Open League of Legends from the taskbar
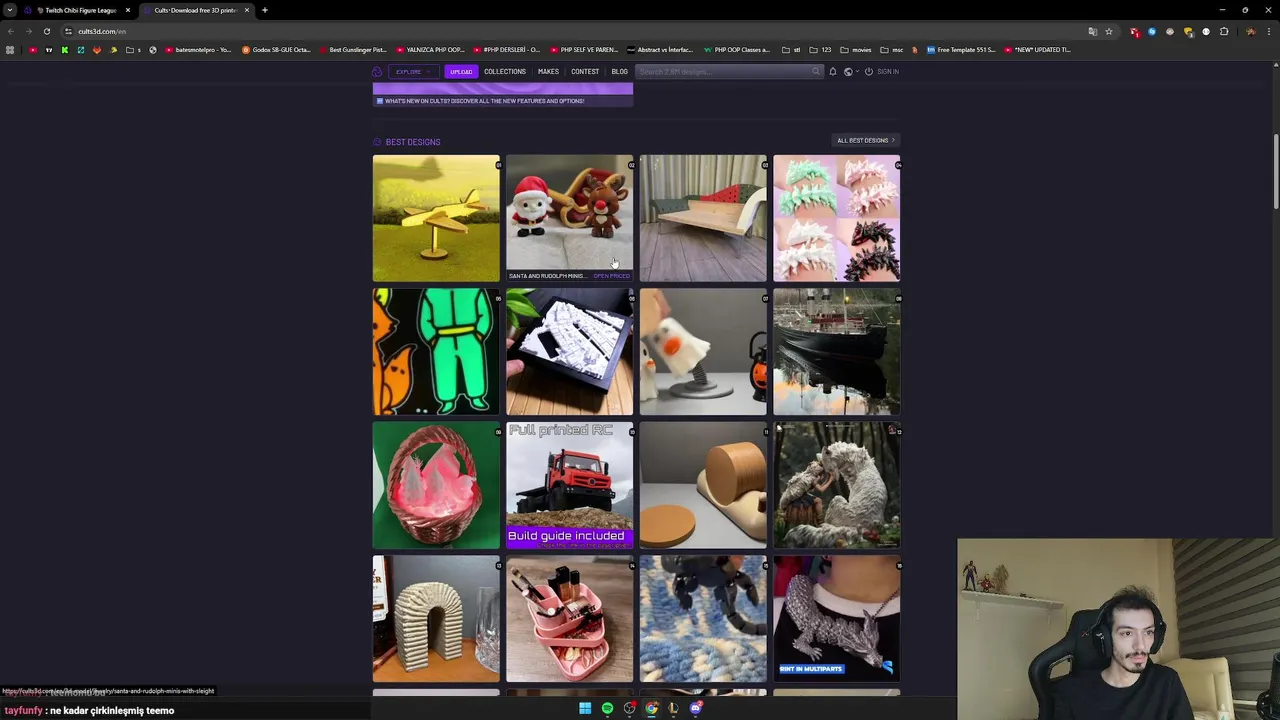 tap(673, 708)
